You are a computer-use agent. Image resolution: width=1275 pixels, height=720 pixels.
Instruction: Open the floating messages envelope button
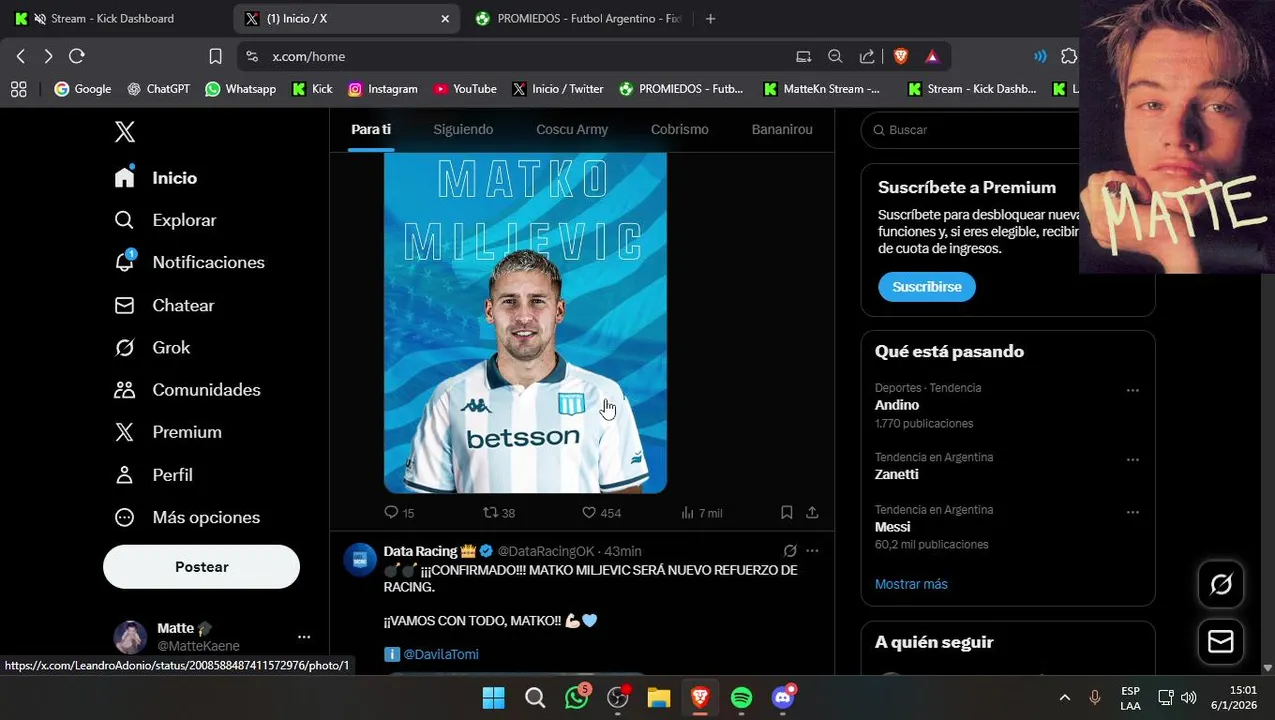pyautogui.click(x=1221, y=641)
